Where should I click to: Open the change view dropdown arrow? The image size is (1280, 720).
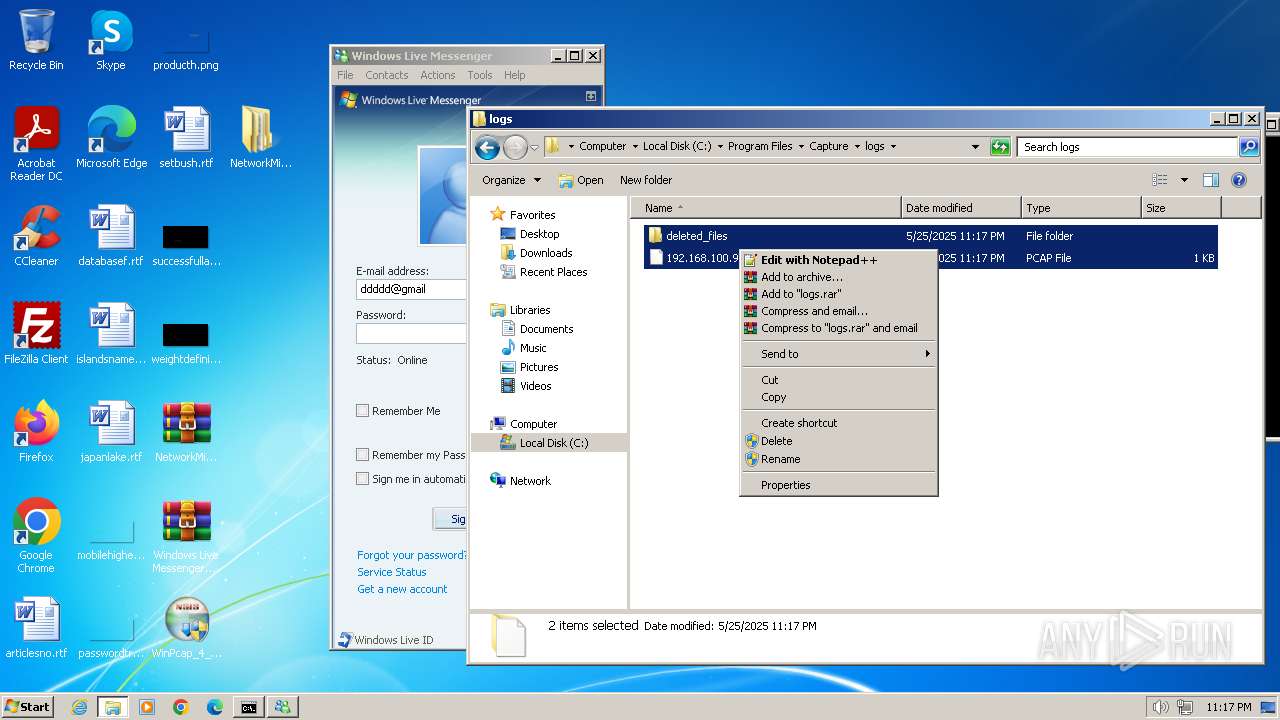[x=1184, y=180]
